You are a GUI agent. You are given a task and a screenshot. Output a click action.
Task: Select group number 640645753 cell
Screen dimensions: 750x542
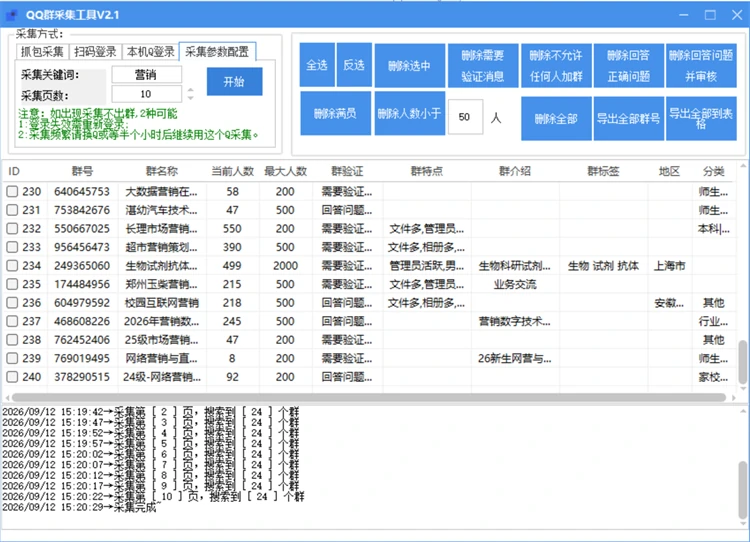(82, 191)
